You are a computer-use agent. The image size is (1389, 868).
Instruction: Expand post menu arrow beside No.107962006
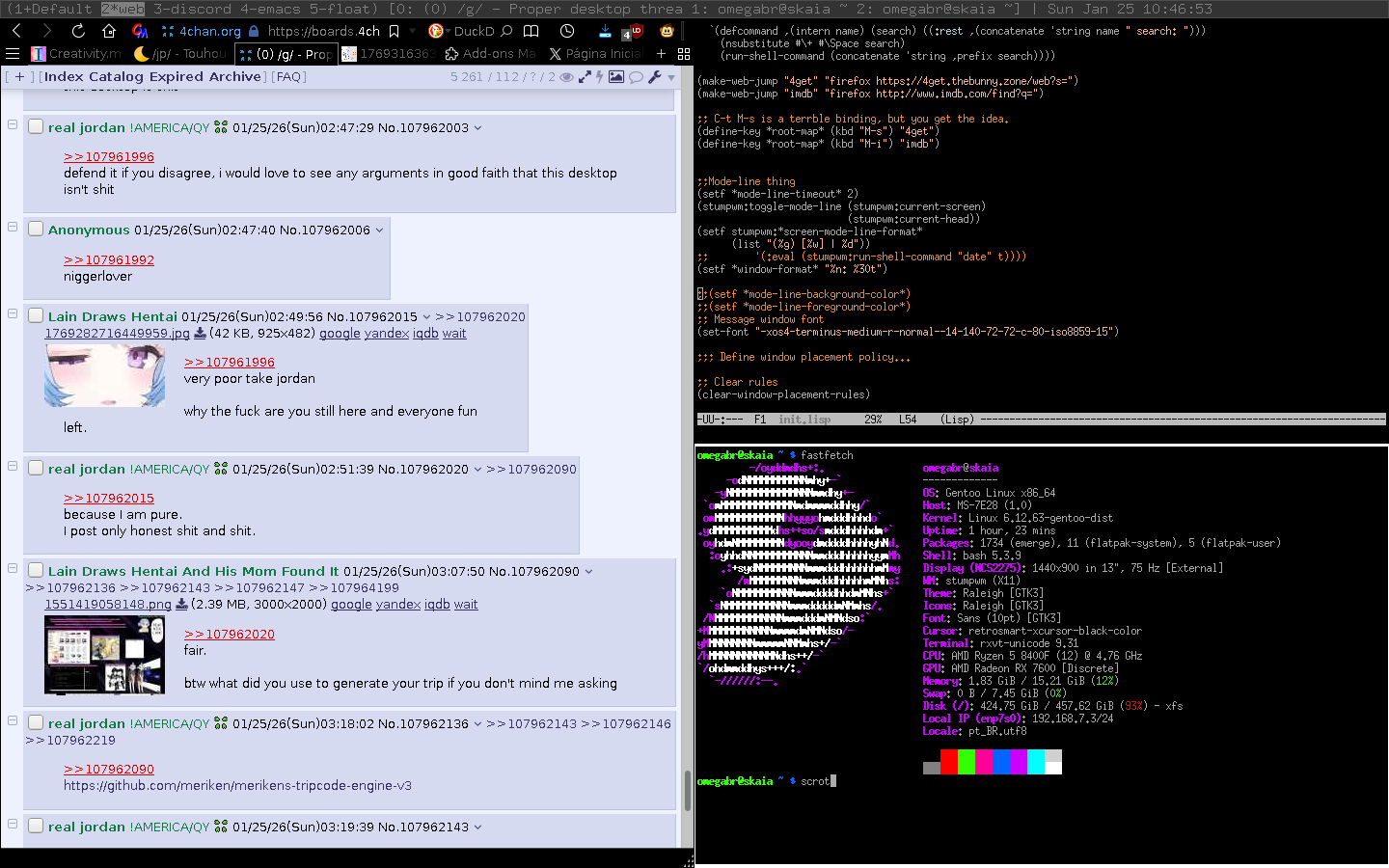(379, 231)
